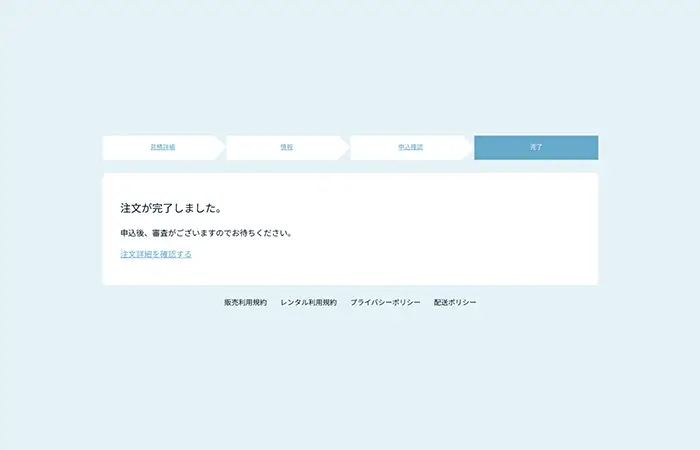The width and height of the screenshot is (700, 450).
Task: View the レンタル利用規約 page
Action: [x=308, y=302]
